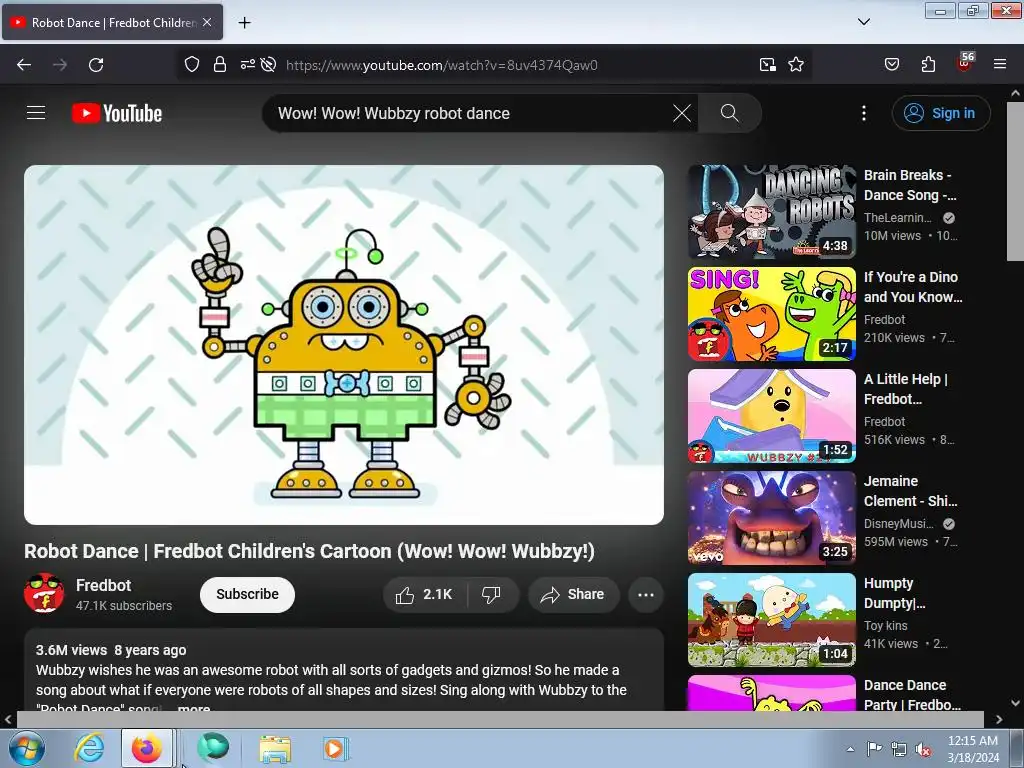
Task: Open the Windows Start menu
Action: tap(27, 748)
